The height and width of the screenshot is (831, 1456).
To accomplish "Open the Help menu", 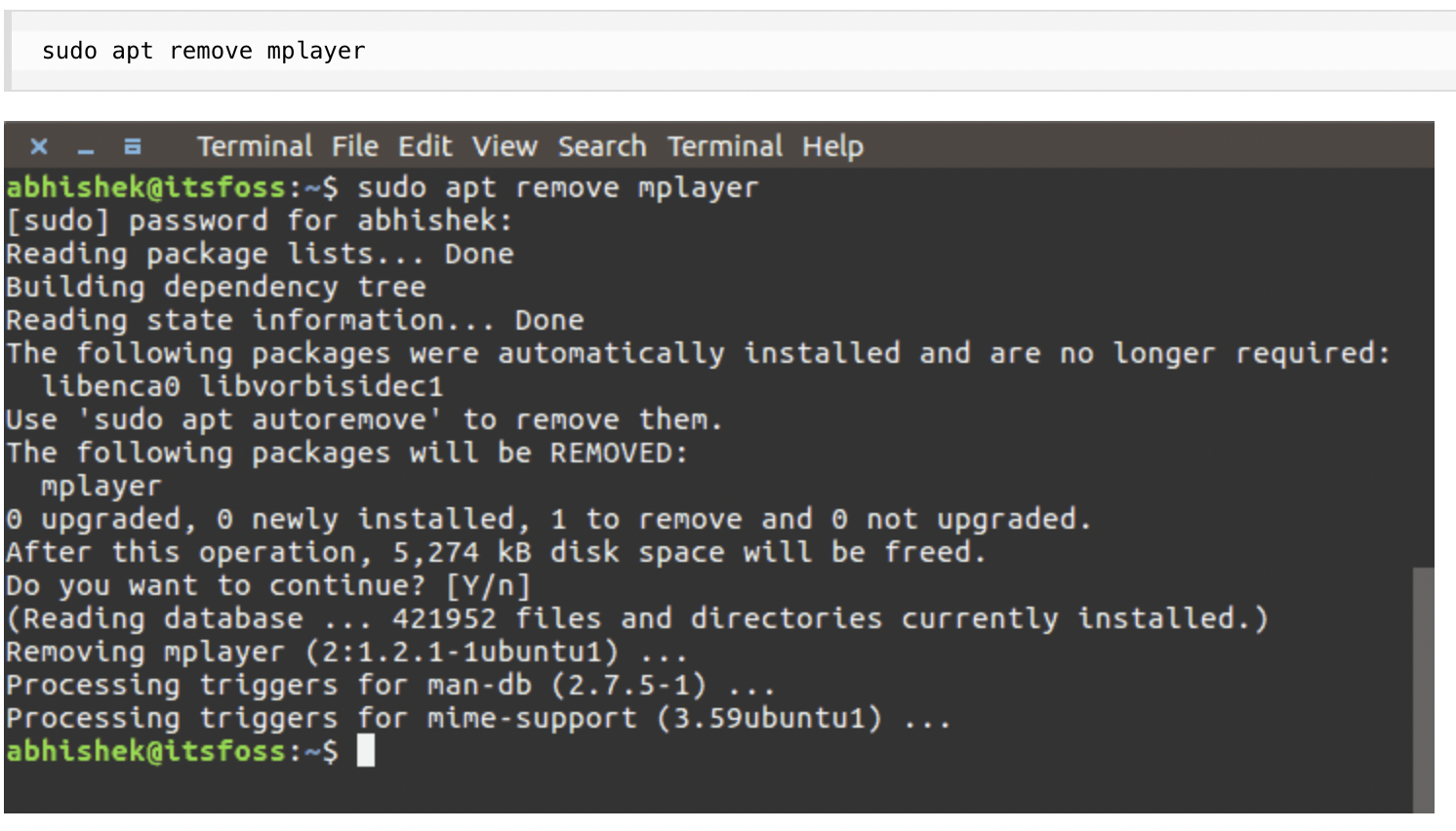I will [832, 147].
